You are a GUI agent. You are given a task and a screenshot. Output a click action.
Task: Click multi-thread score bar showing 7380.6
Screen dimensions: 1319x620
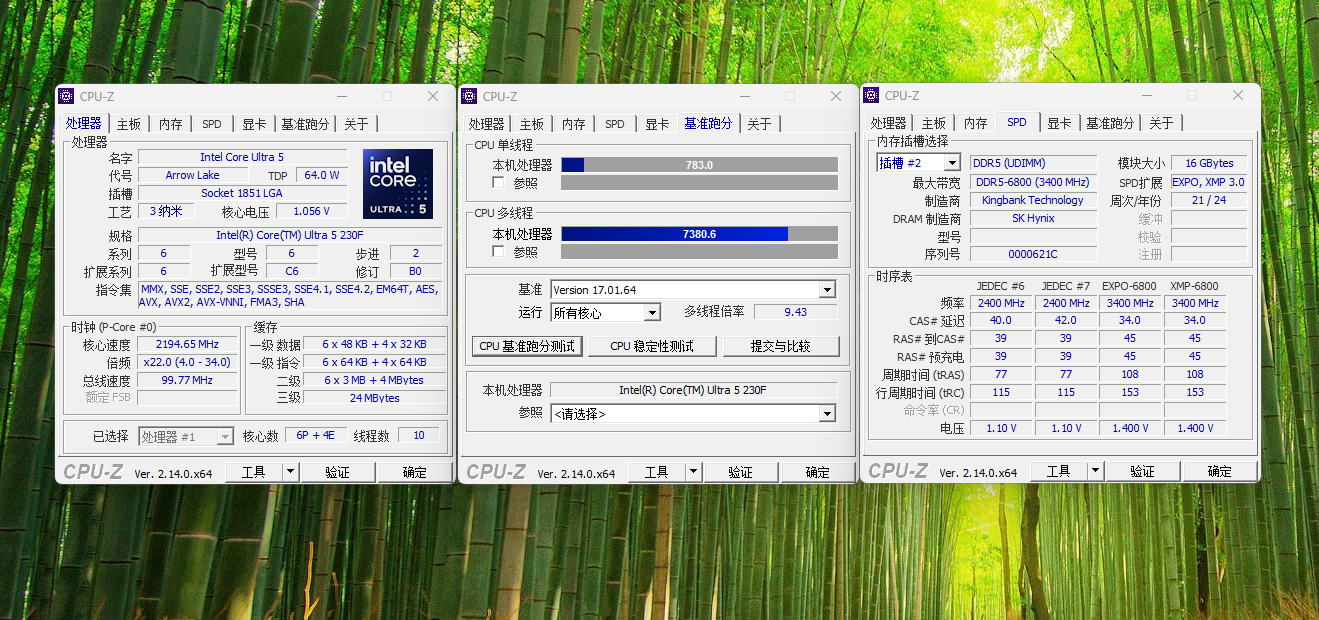click(x=699, y=234)
